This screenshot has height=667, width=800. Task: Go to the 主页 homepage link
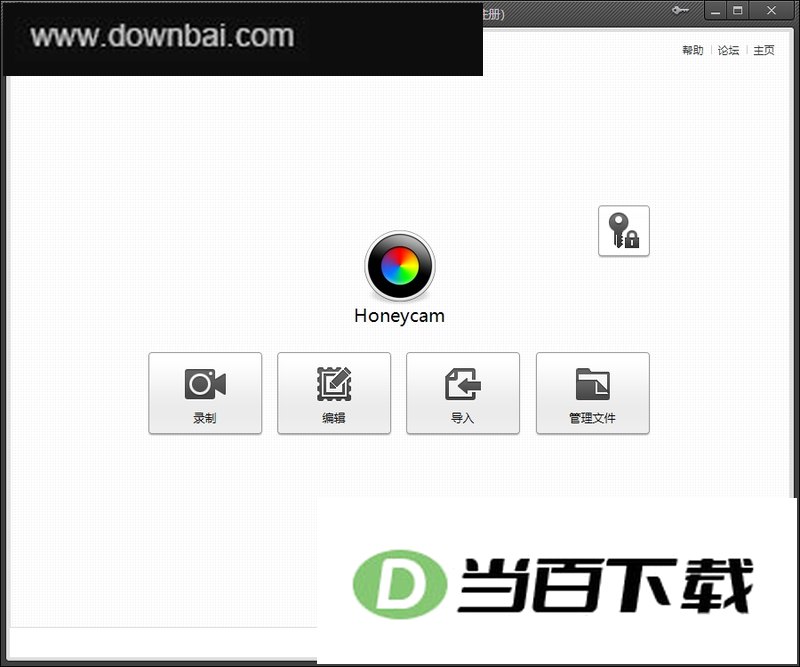(764, 50)
